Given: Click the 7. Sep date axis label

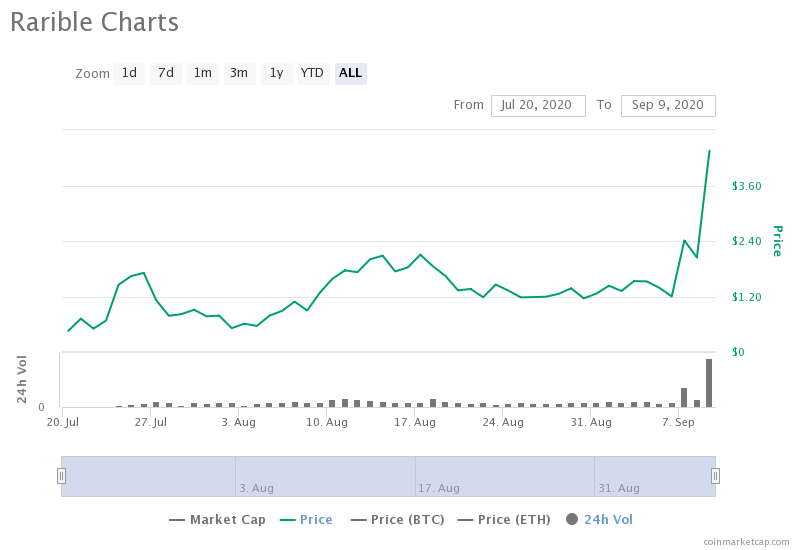Looking at the screenshot, I should tap(678, 422).
